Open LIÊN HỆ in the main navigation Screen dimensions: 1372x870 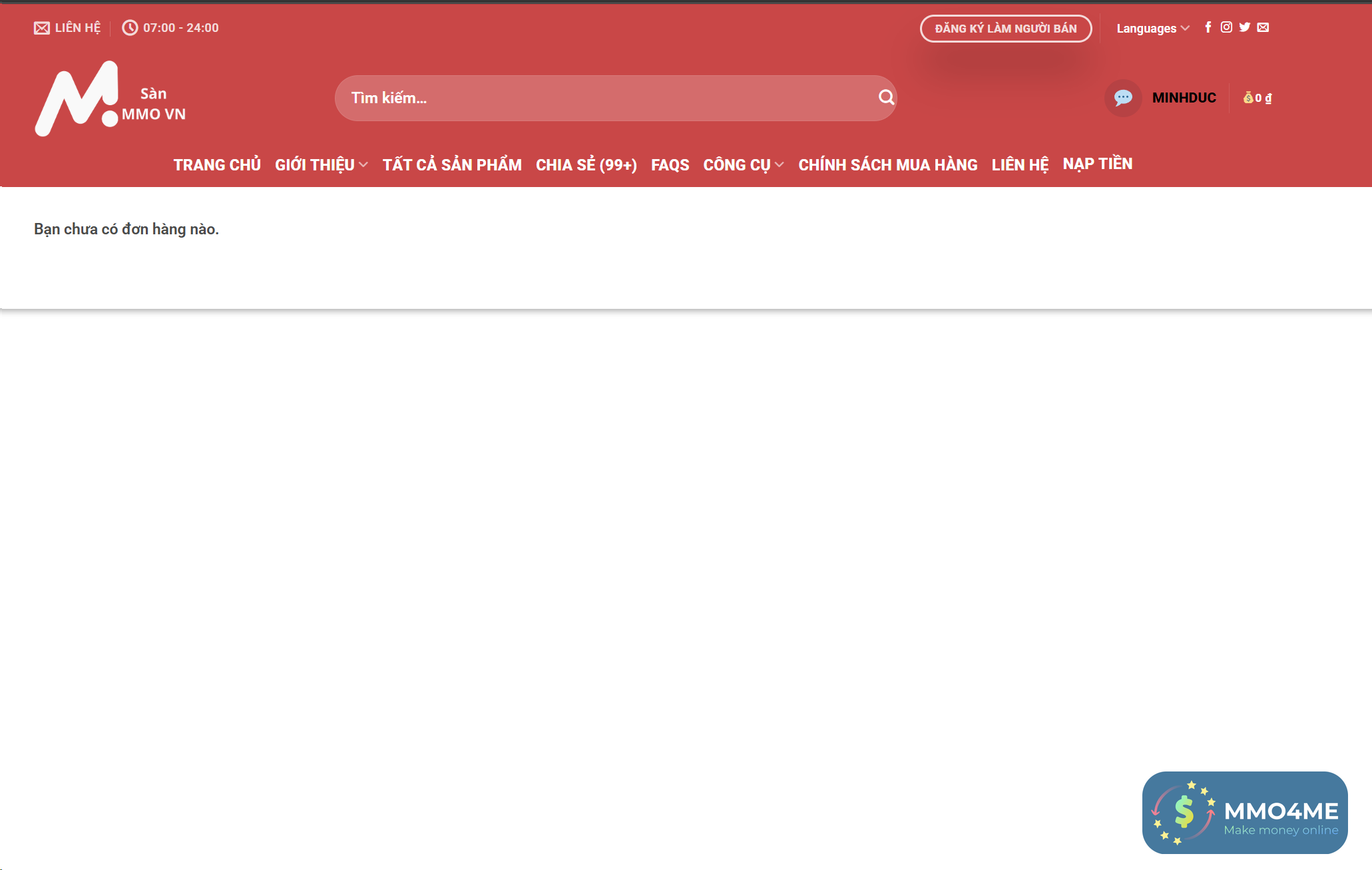pyautogui.click(x=1020, y=164)
